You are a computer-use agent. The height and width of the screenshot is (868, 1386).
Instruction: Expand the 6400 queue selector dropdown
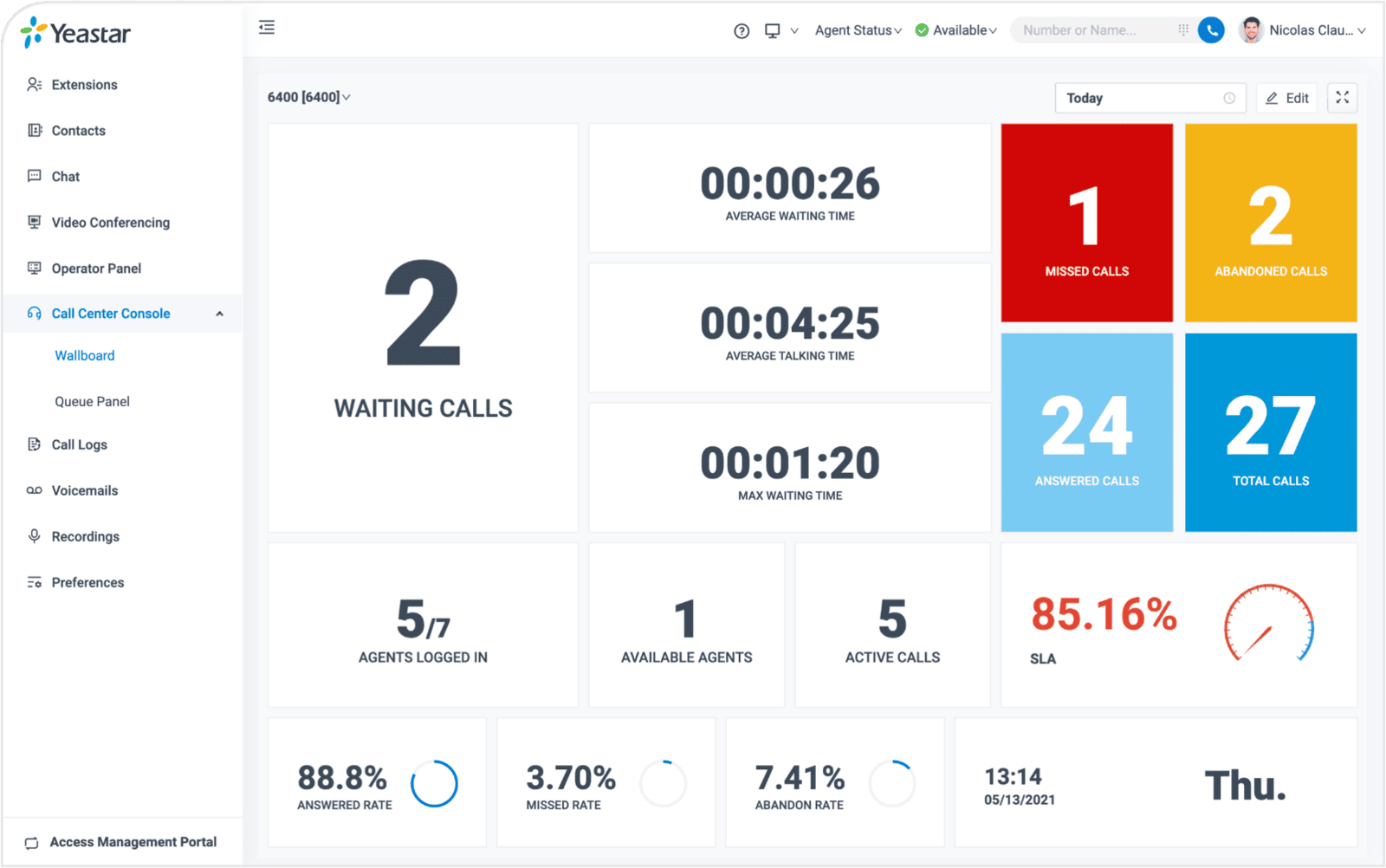308,97
